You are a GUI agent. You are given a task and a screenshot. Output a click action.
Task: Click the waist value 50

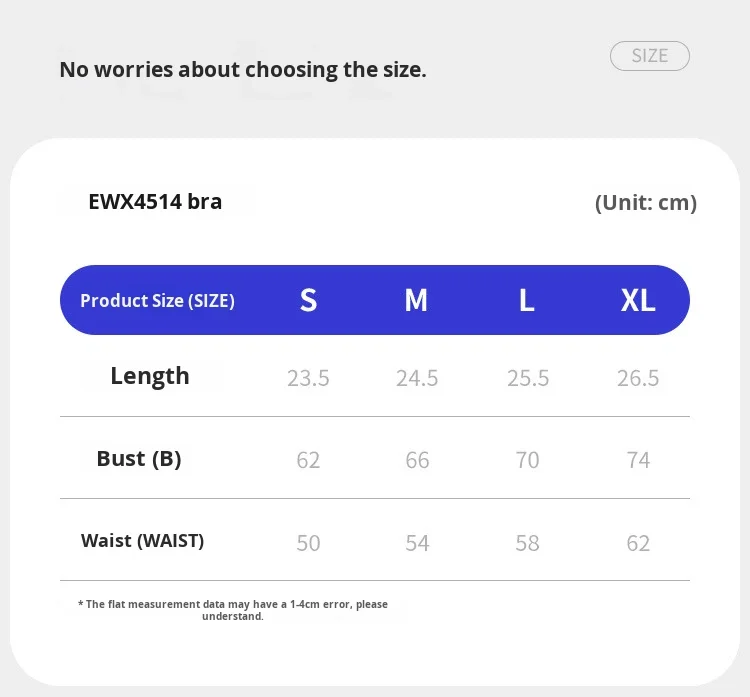pos(308,543)
